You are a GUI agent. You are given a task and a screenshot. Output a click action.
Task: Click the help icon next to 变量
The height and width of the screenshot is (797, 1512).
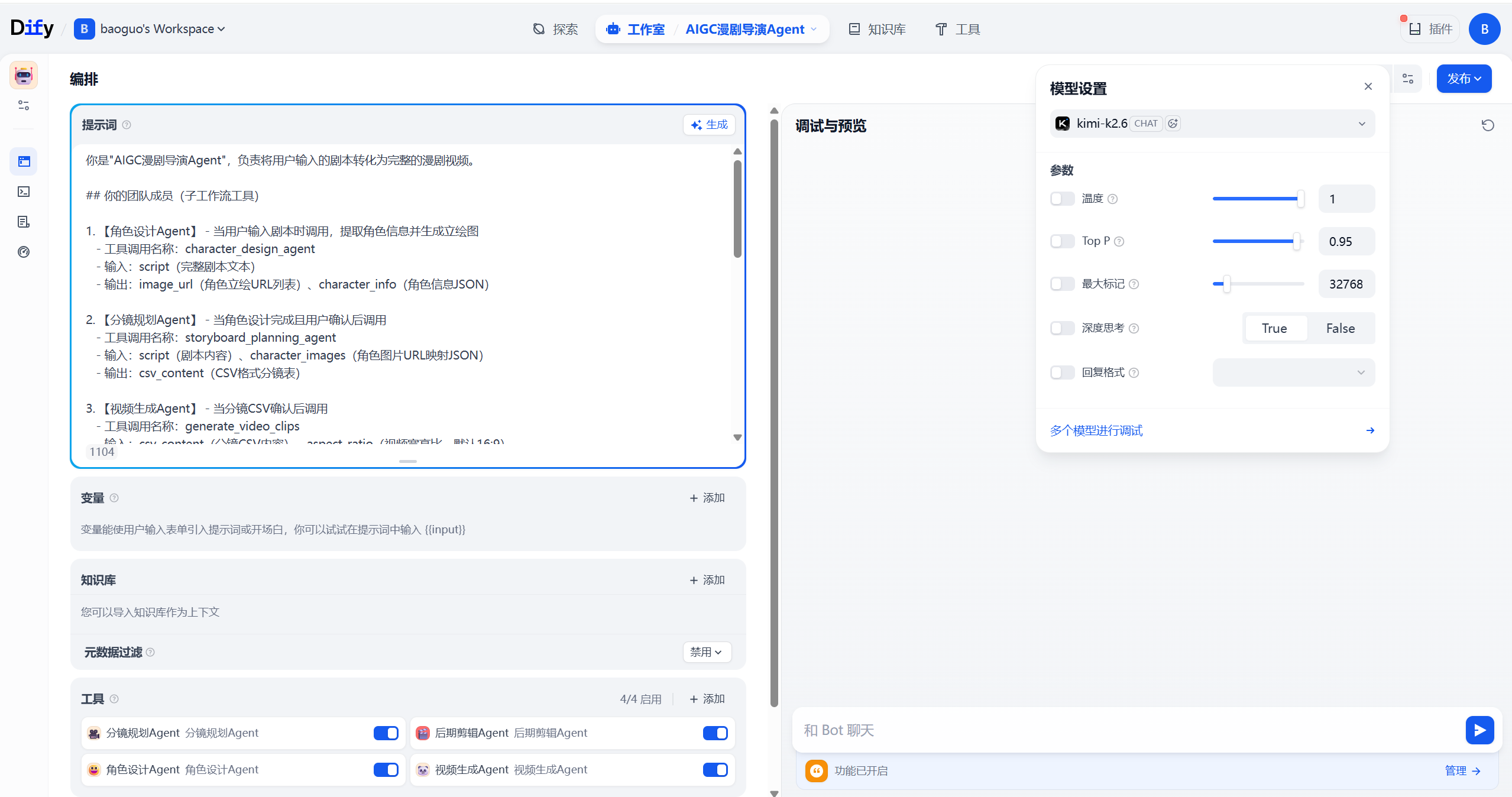(x=114, y=498)
